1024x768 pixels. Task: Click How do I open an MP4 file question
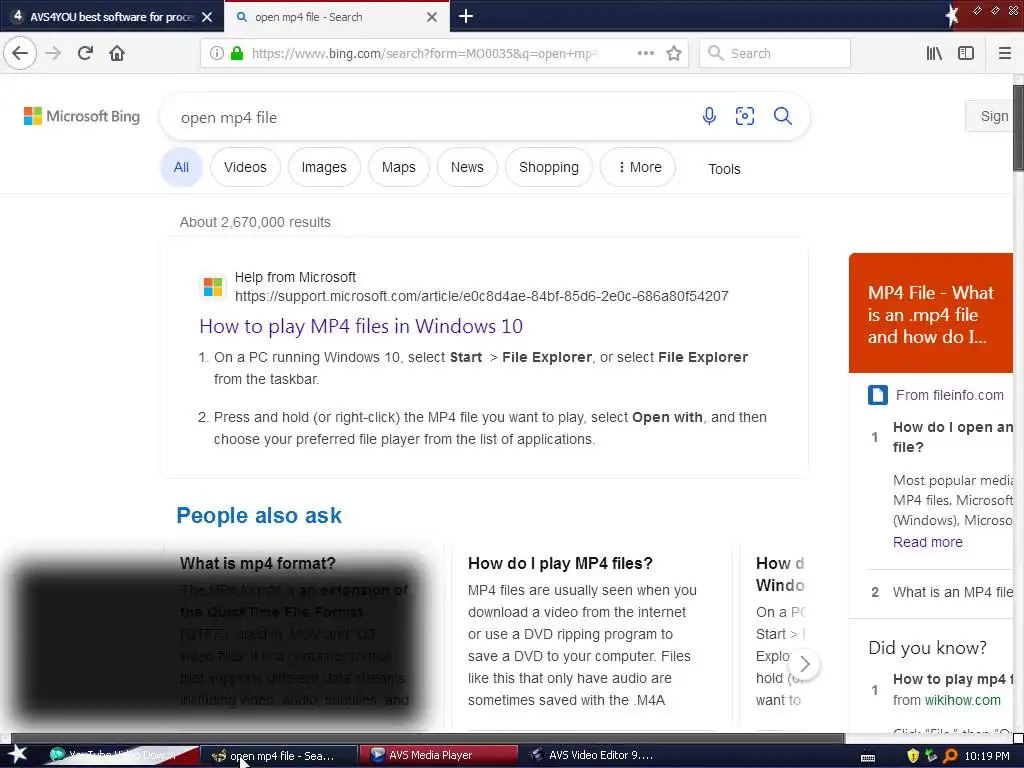pos(953,437)
